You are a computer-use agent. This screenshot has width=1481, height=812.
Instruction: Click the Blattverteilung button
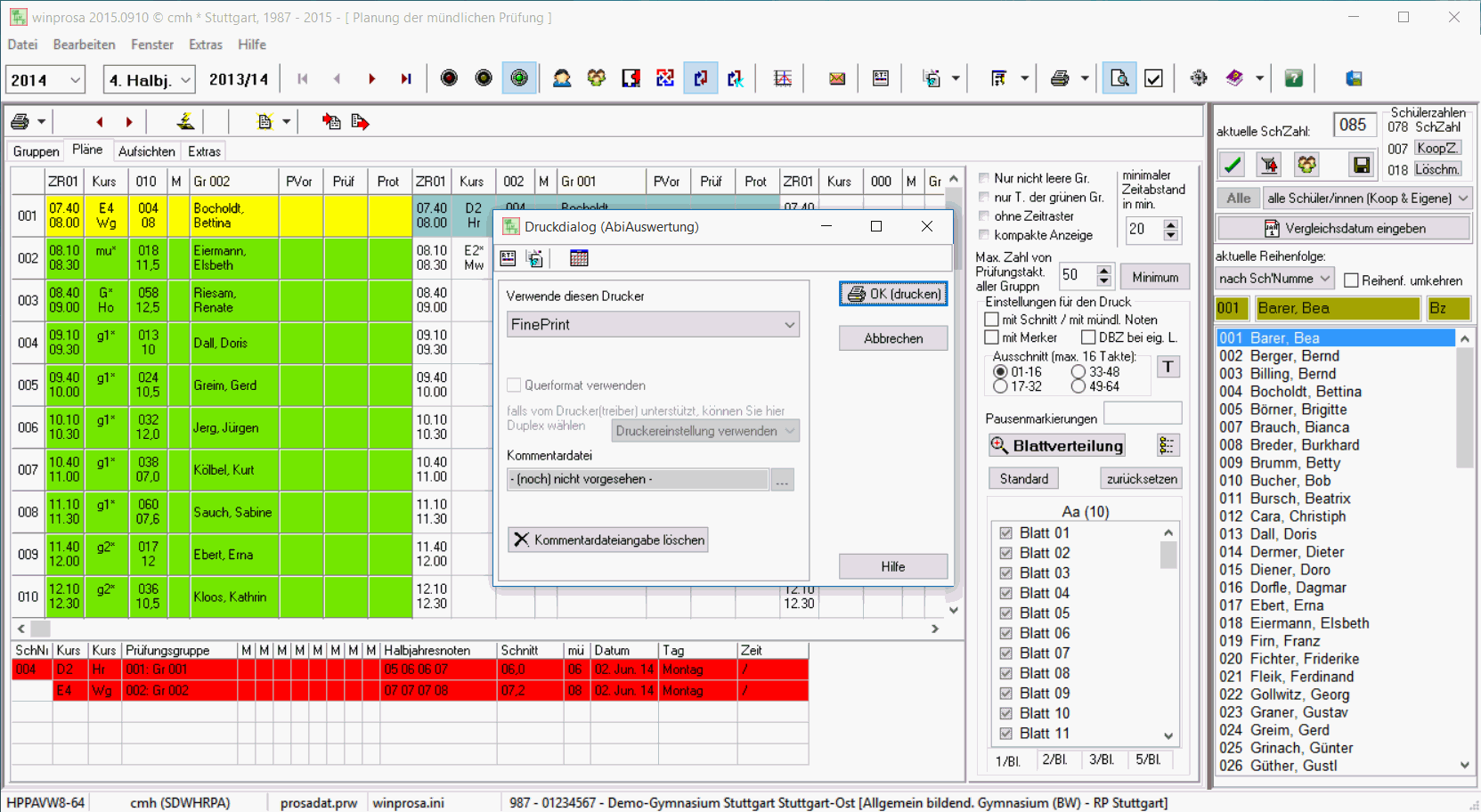click(1056, 445)
